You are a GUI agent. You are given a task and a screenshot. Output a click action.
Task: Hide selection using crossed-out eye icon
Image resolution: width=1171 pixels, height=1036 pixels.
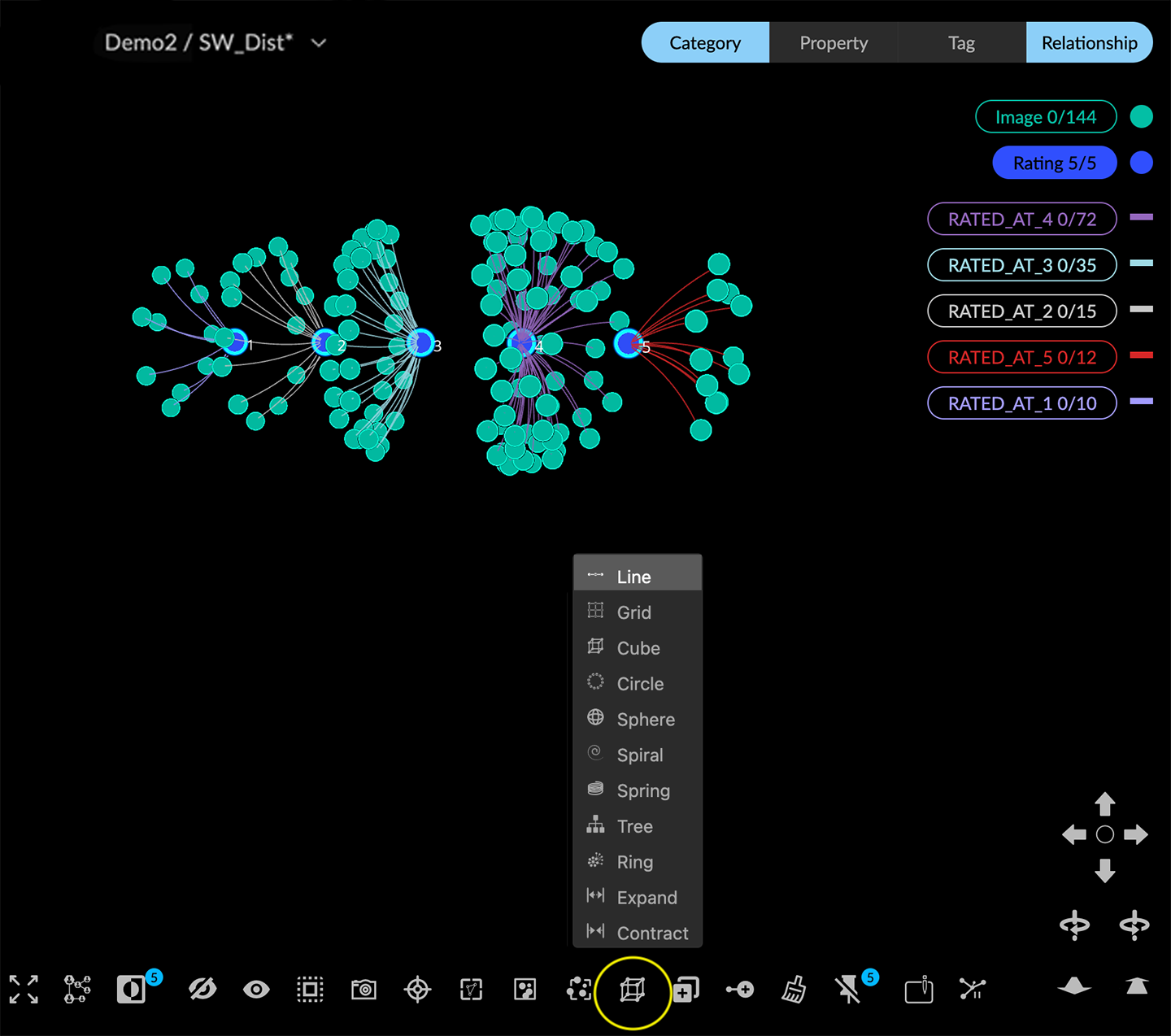(202, 989)
